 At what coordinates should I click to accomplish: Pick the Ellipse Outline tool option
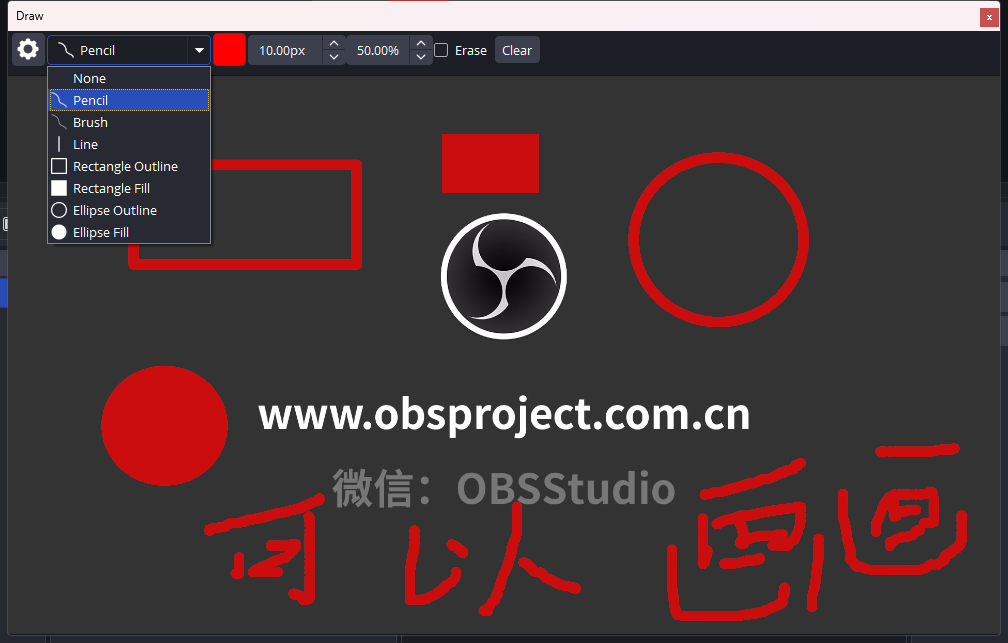129,210
